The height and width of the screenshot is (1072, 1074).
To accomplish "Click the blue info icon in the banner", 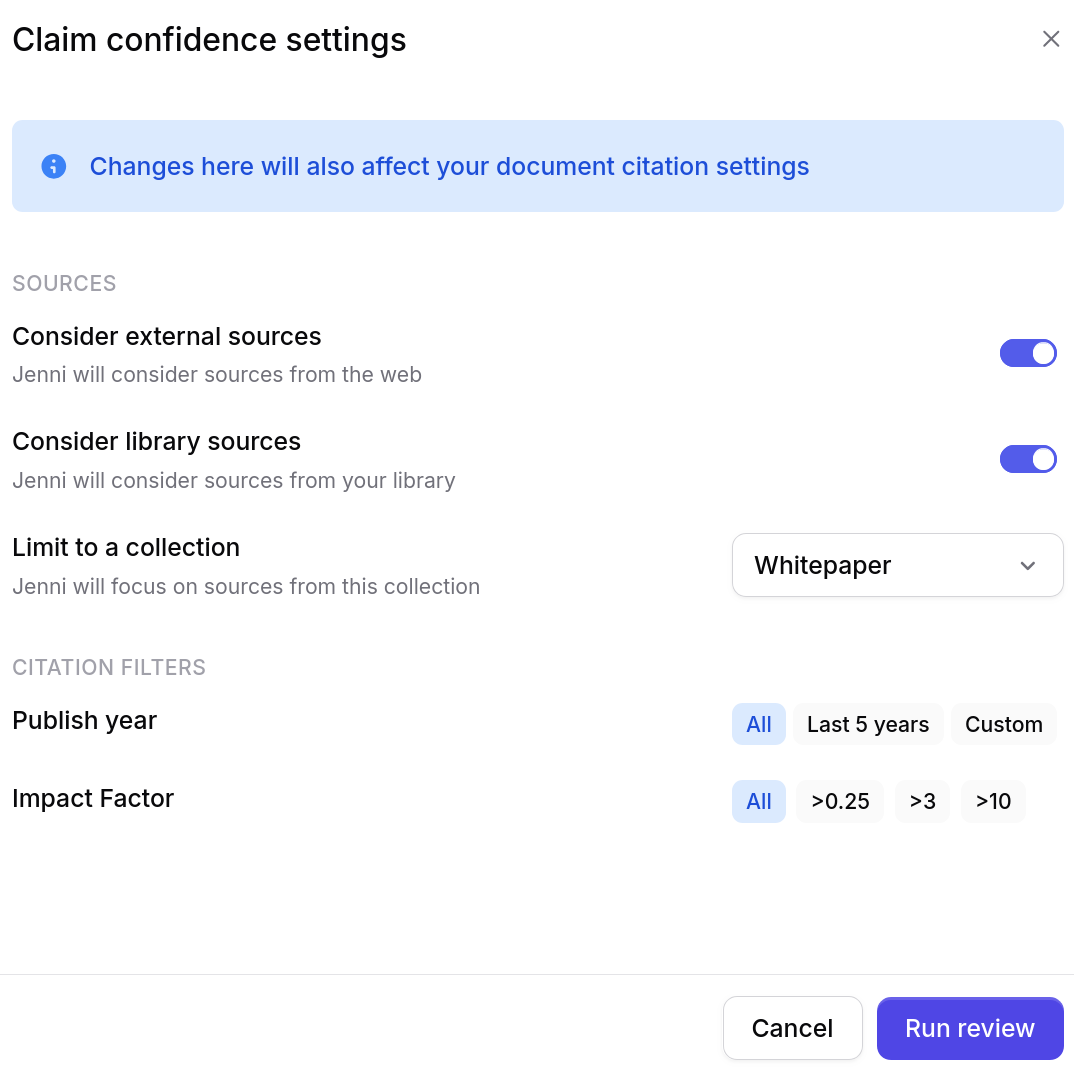I will pyautogui.click(x=53, y=166).
